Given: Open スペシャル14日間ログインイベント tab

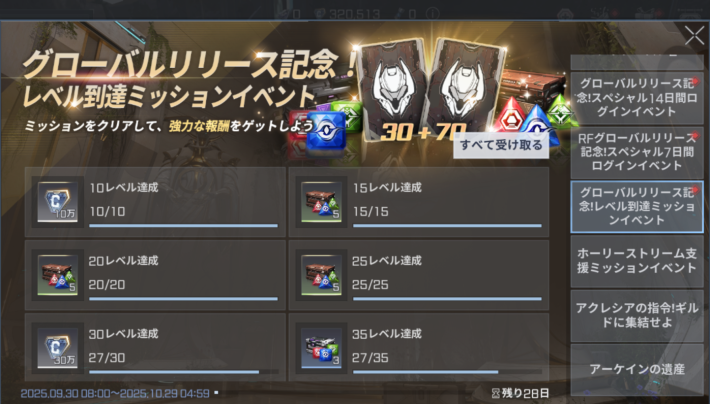Looking at the screenshot, I should click(x=637, y=98).
